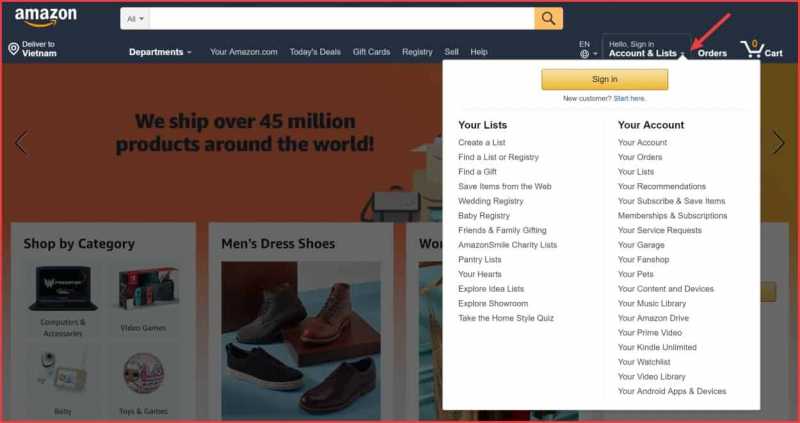Click the orange magnifying glass search button
The height and width of the screenshot is (423, 800).
coord(548,19)
